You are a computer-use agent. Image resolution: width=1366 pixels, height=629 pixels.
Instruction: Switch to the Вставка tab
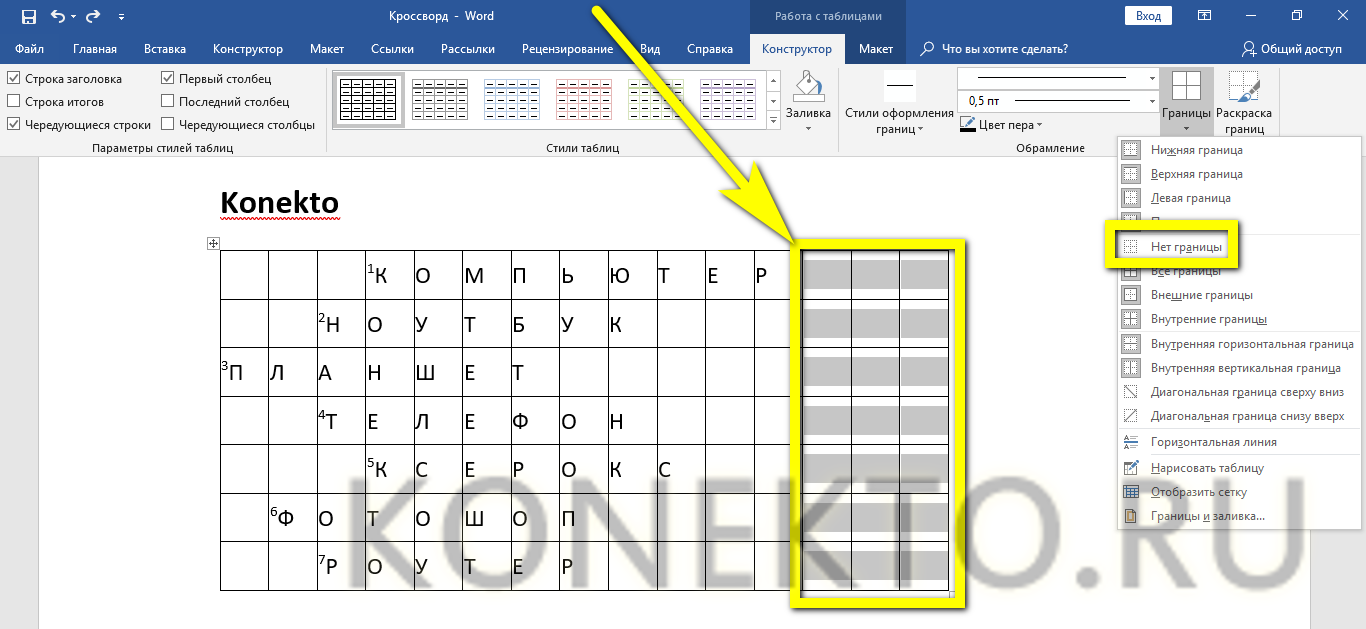click(x=165, y=49)
